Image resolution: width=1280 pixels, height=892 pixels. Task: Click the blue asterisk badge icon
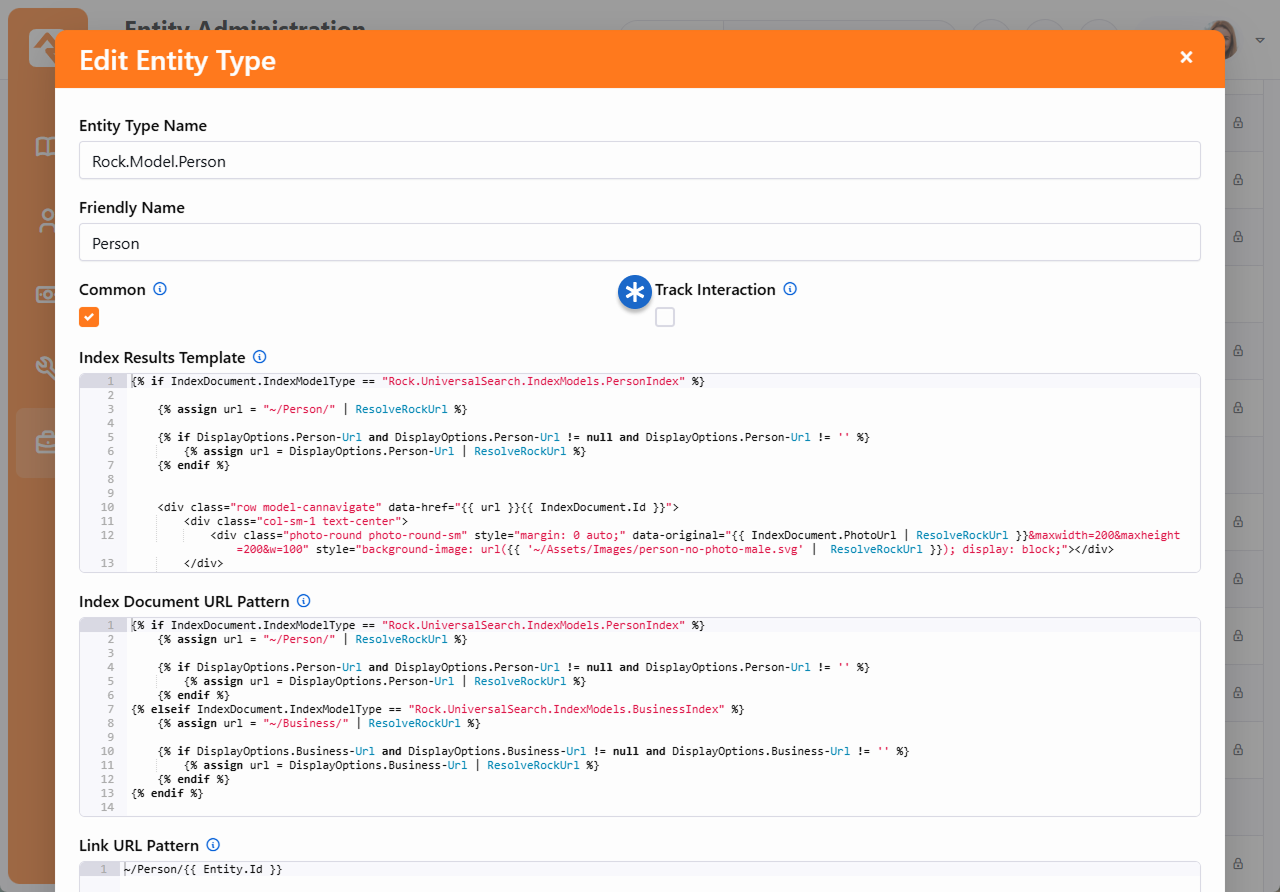click(634, 292)
